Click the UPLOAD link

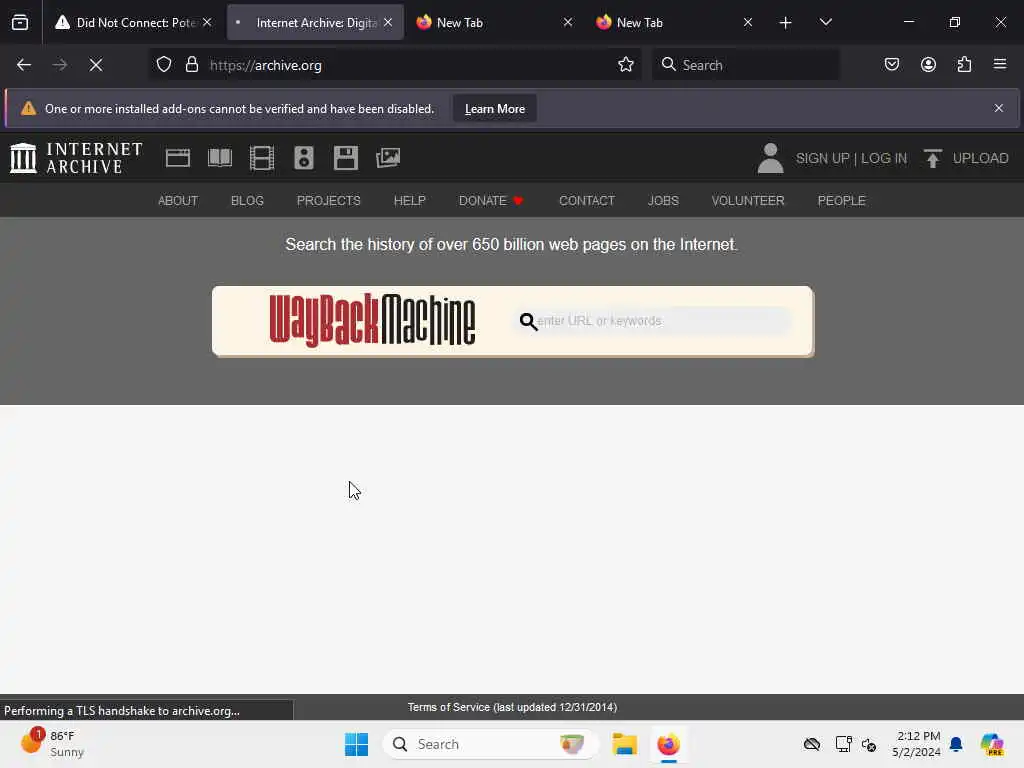pyautogui.click(x=967, y=158)
